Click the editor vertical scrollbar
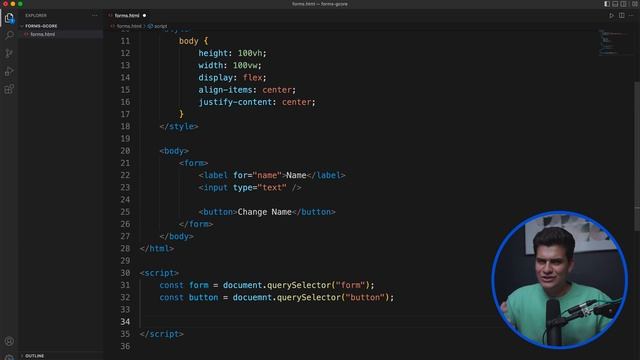 point(637,155)
